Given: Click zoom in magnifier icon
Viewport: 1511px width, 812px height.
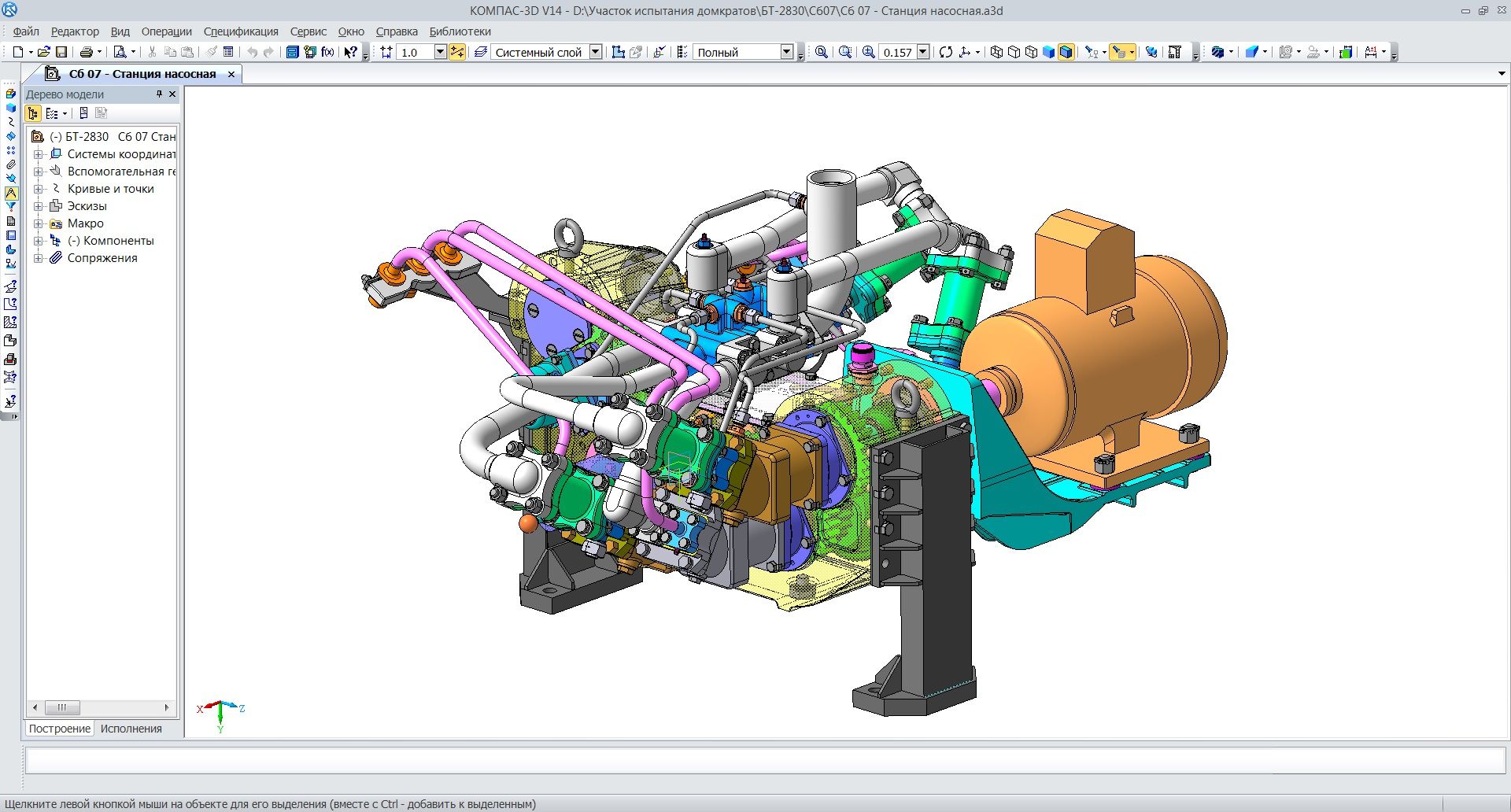Looking at the screenshot, I should click(868, 52).
